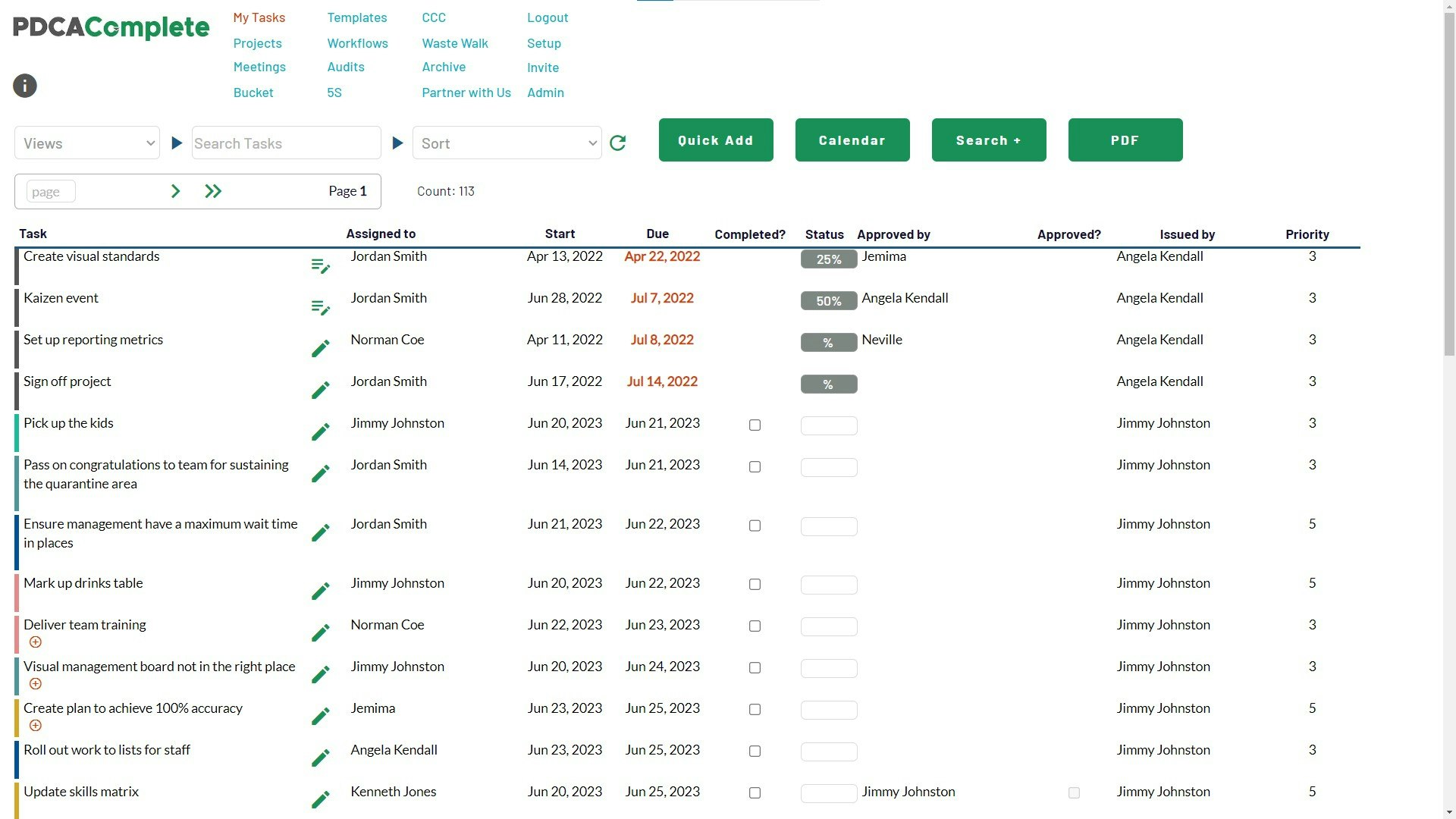1456x819 pixels.
Task: Mark Roll out work to lists as completed
Action: point(755,752)
